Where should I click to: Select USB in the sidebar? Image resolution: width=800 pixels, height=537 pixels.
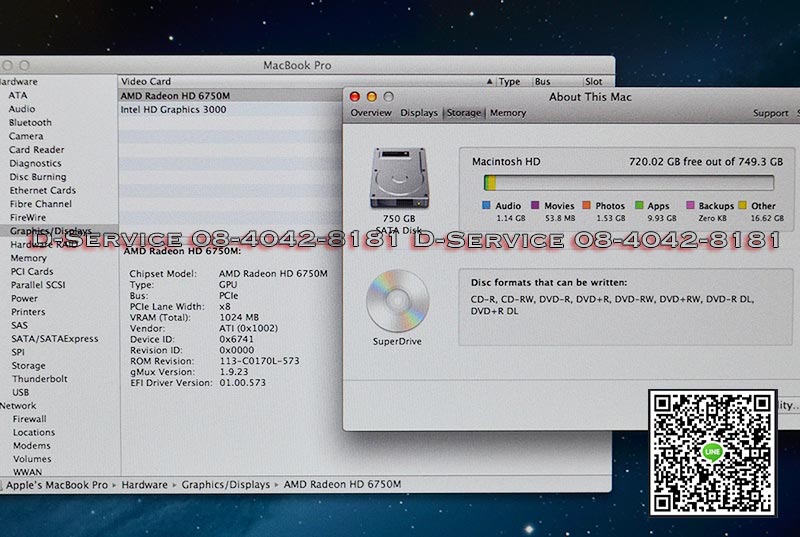[20, 392]
